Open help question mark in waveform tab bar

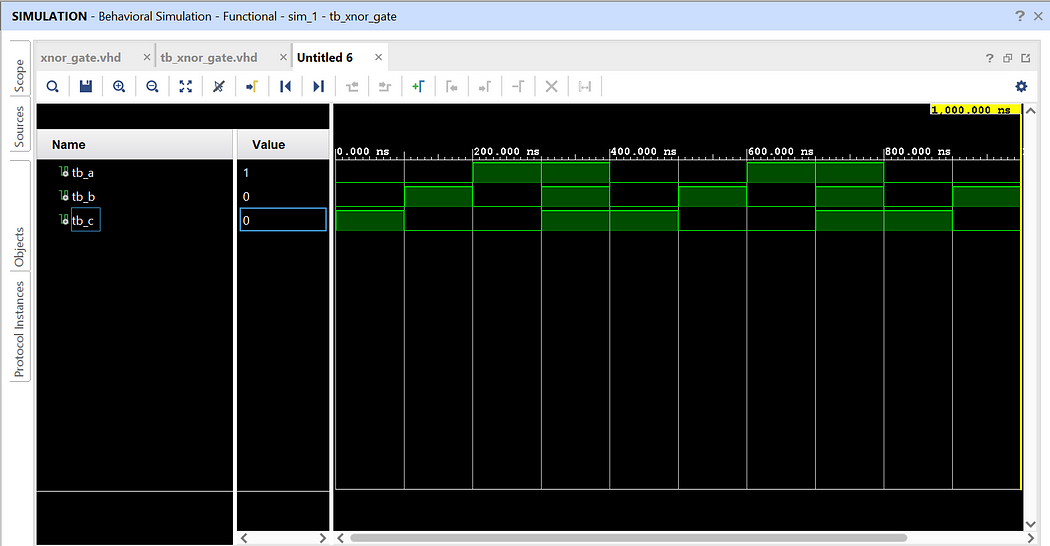click(x=990, y=58)
